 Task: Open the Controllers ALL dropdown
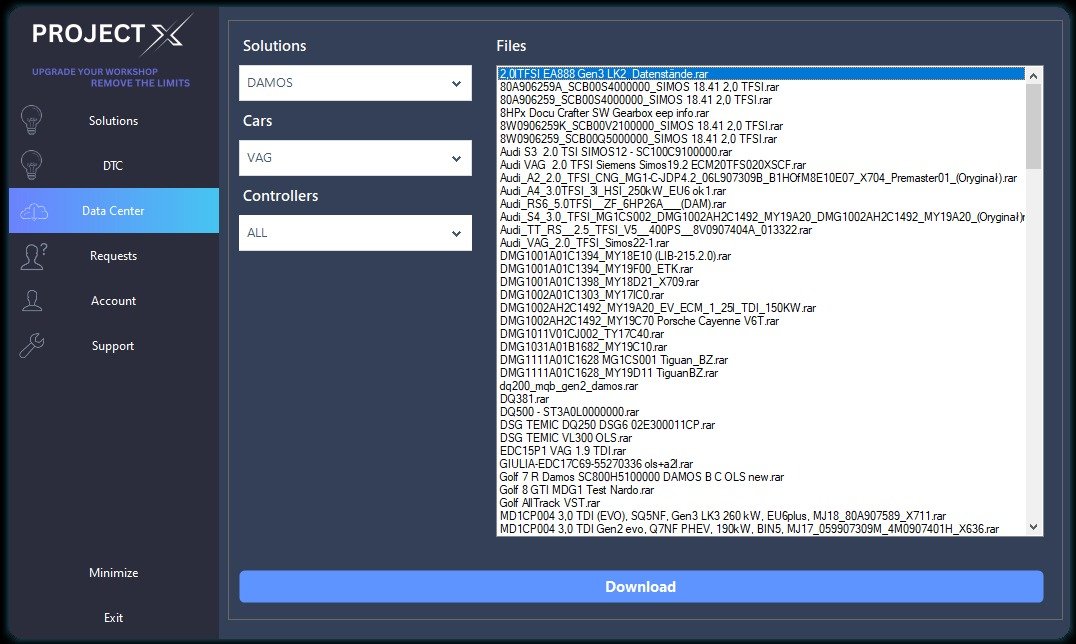(x=355, y=233)
